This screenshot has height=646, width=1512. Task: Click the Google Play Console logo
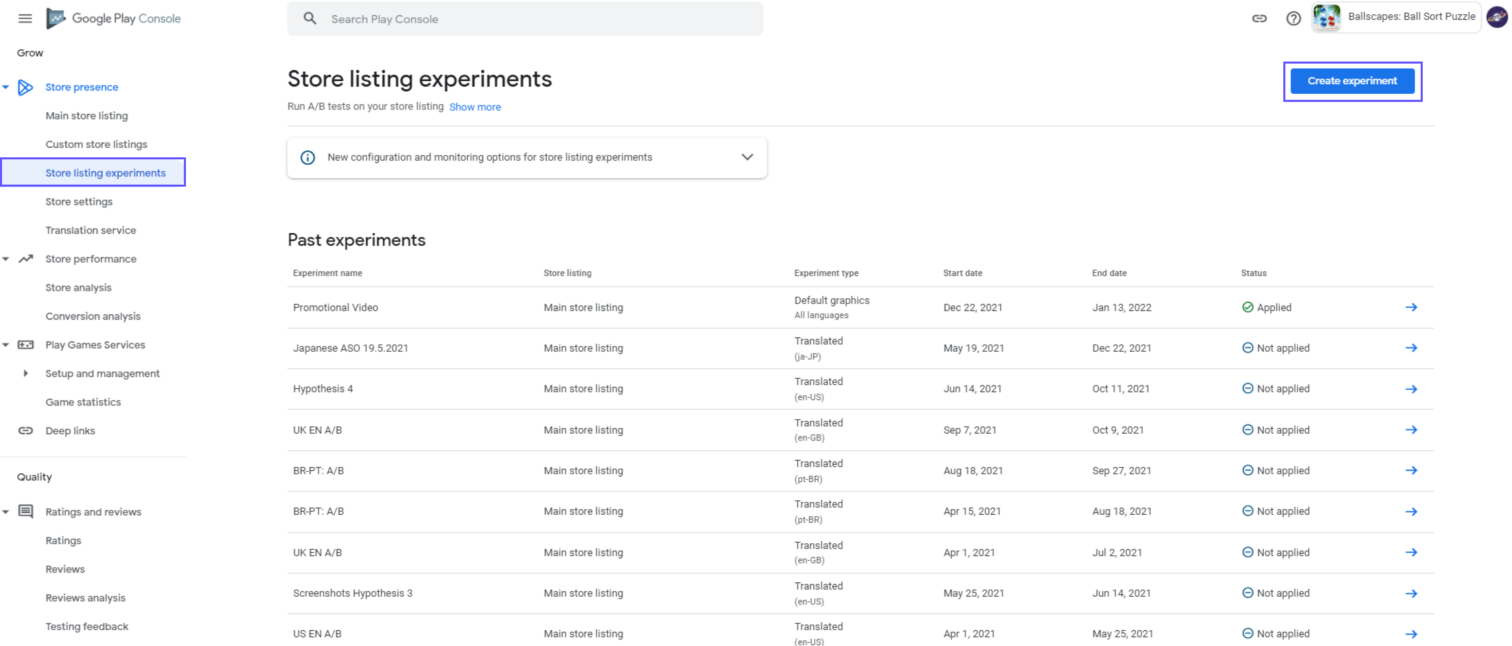point(113,18)
